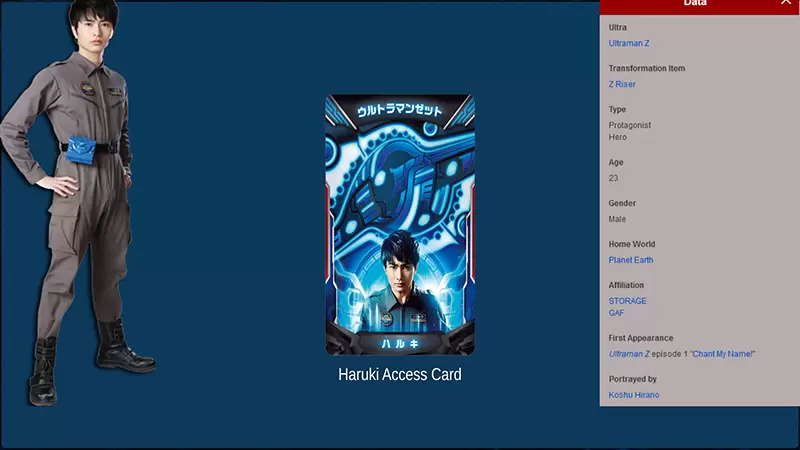
Task: Open the "Chant My Name!" episode link
Action: [x=722, y=354]
